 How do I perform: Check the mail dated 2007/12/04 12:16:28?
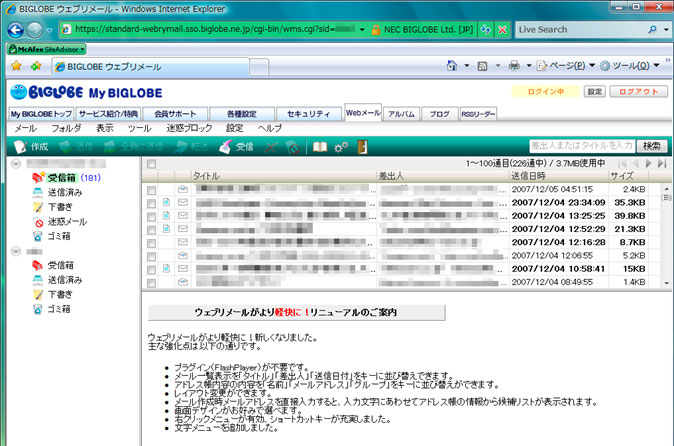pyautogui.click(x=151, y=243)
